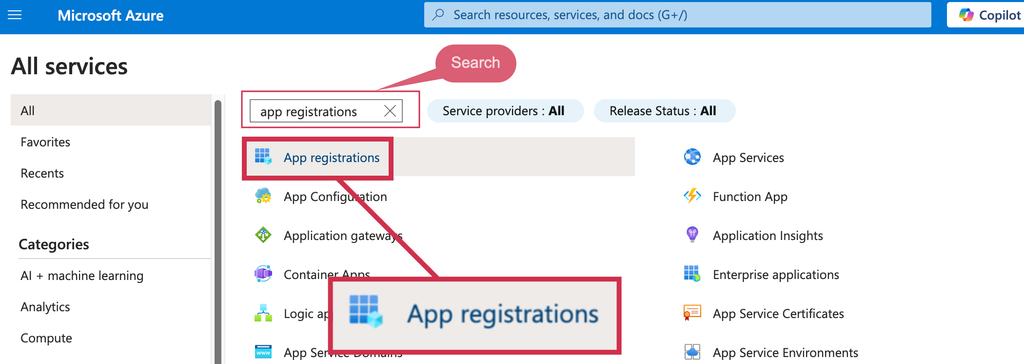
Task: Click the App Service Domains icon
Action: [x=263, y=353]
